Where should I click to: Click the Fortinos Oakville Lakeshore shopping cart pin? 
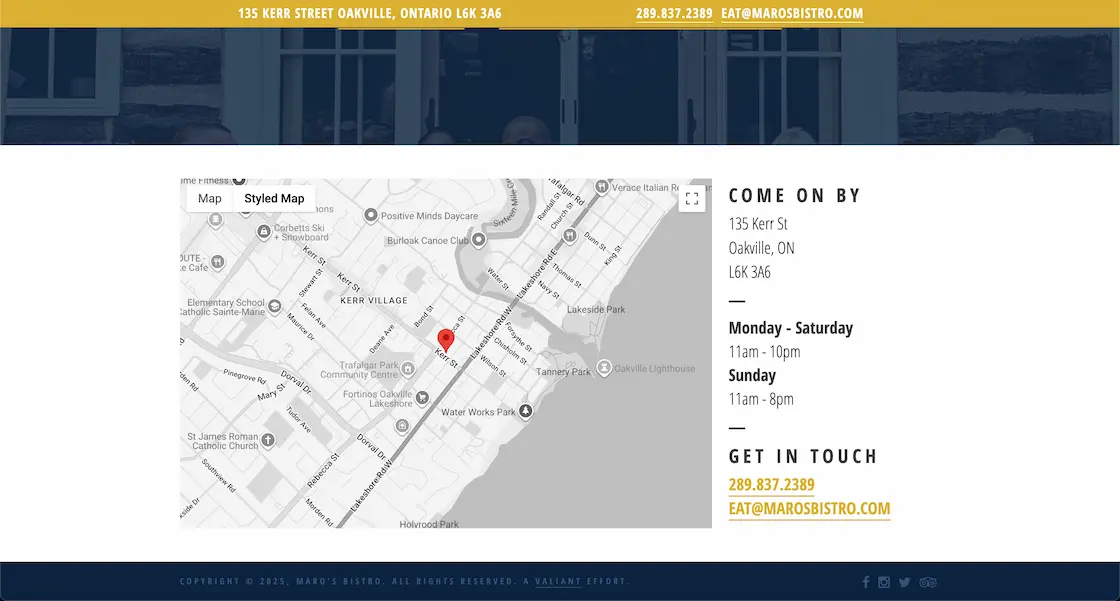point(422,397)
